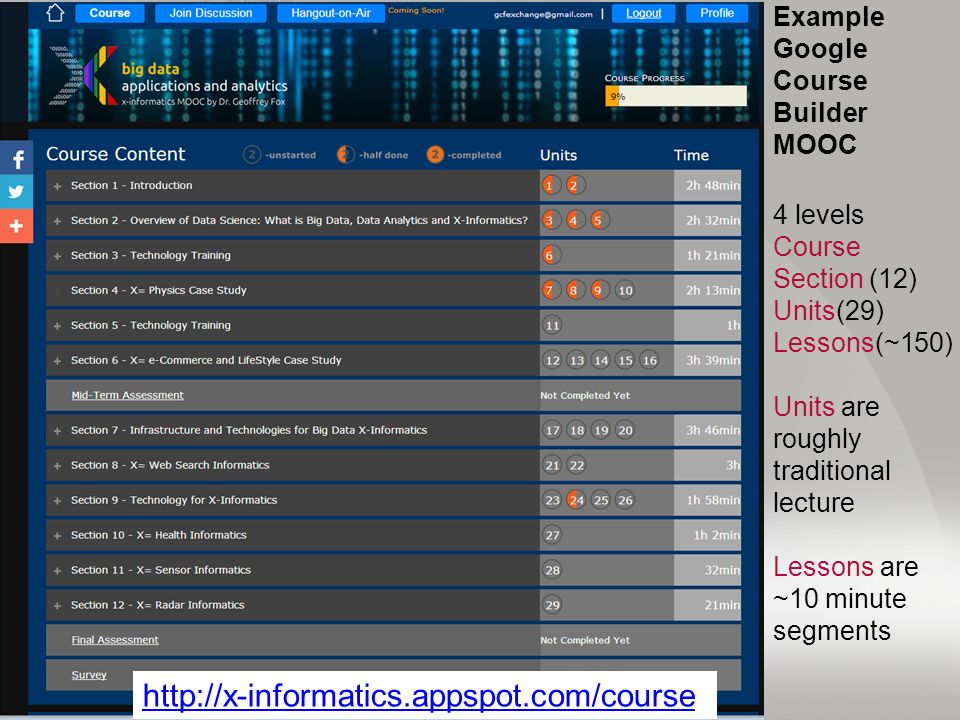Image resolution: width=960 pixels, height=720 pixels.
Task: Click the course progress bar
Action: point(675,96)
